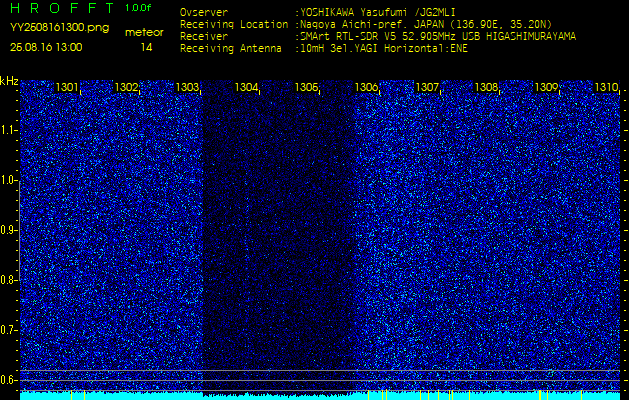The image size is (629, 400).
Task: Click the 1309 time marker
Action: point(546,87)
